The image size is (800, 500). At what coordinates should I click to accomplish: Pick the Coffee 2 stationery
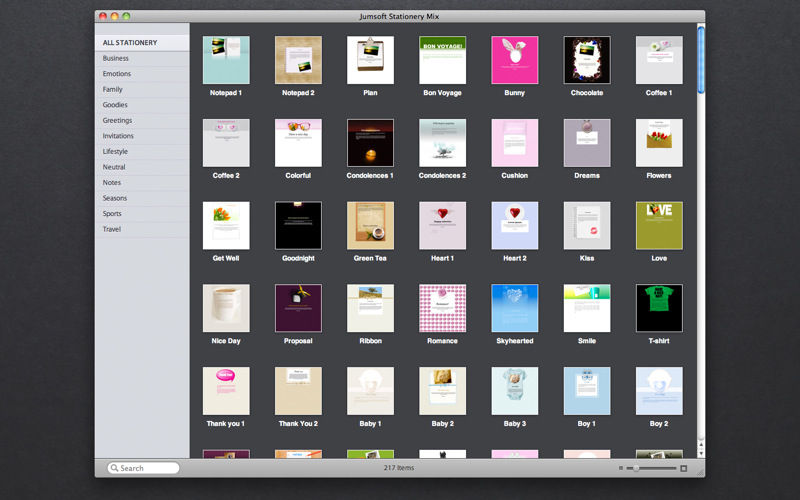coord(226,143)
